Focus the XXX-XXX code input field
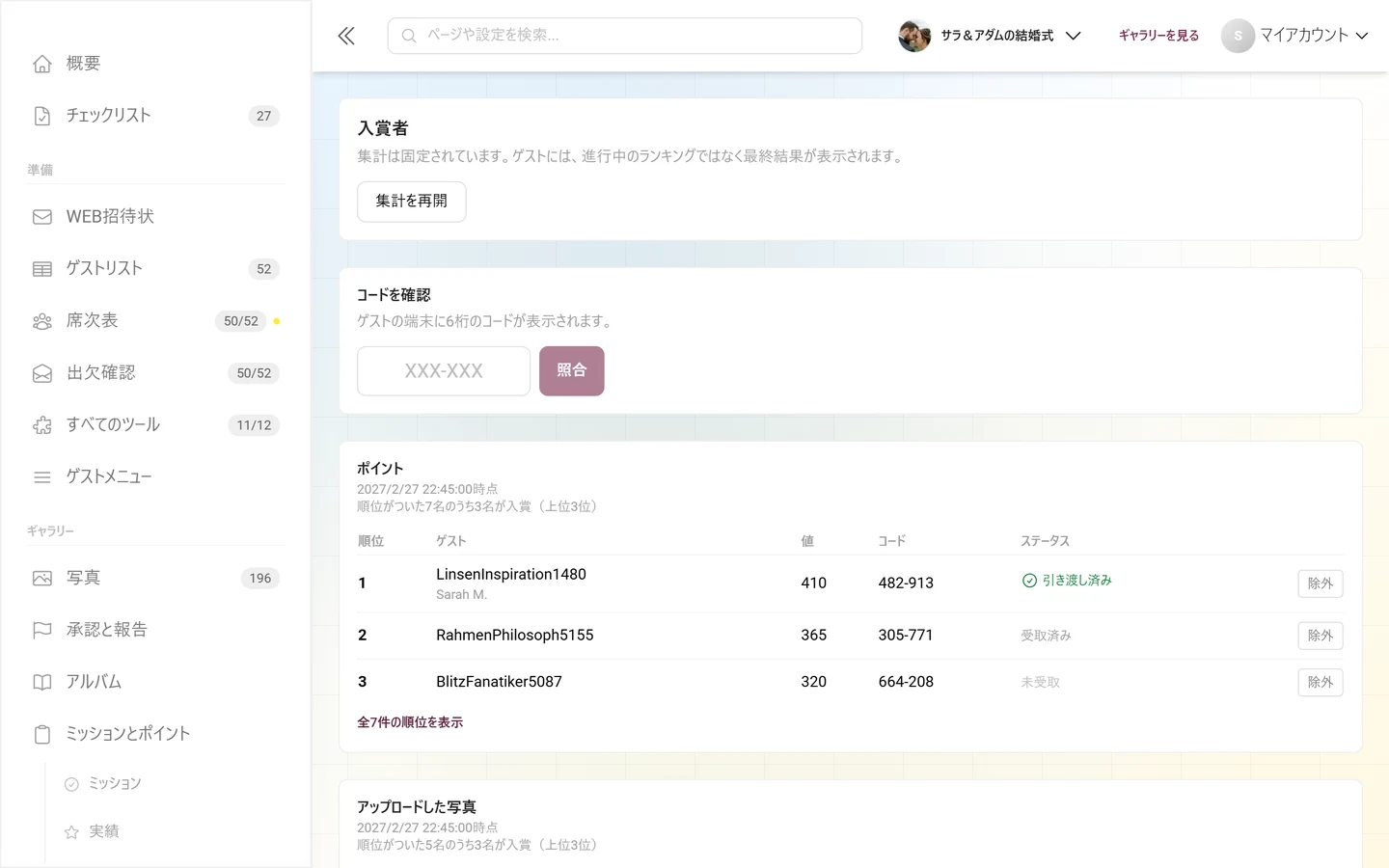Image resolution: width=1389 pixels, height=868 pixels. click(x=444, y=371)
